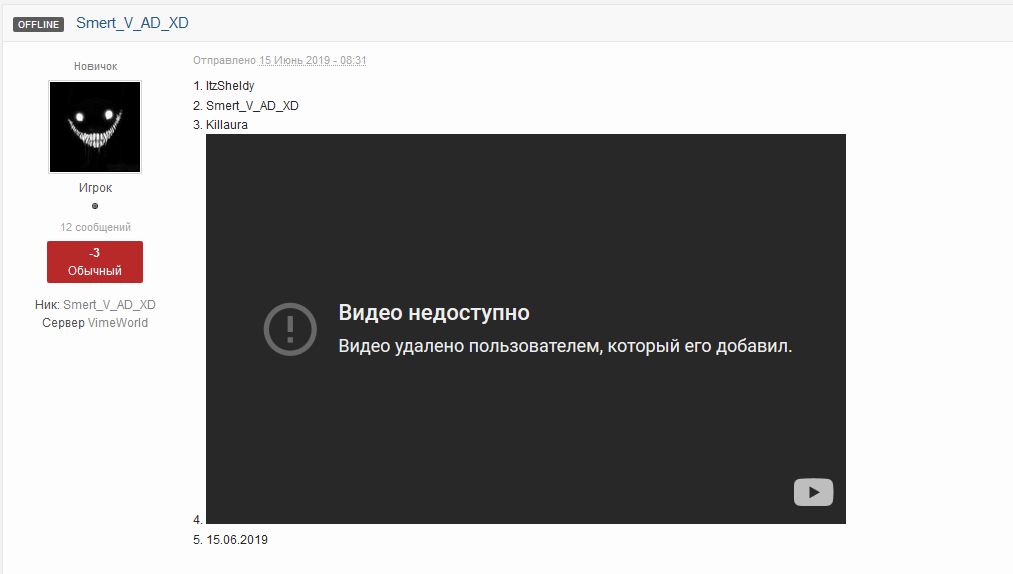The image size is (1013, 574).
Task: Select the Игрок group label
Action: click(x=95, y=188)
